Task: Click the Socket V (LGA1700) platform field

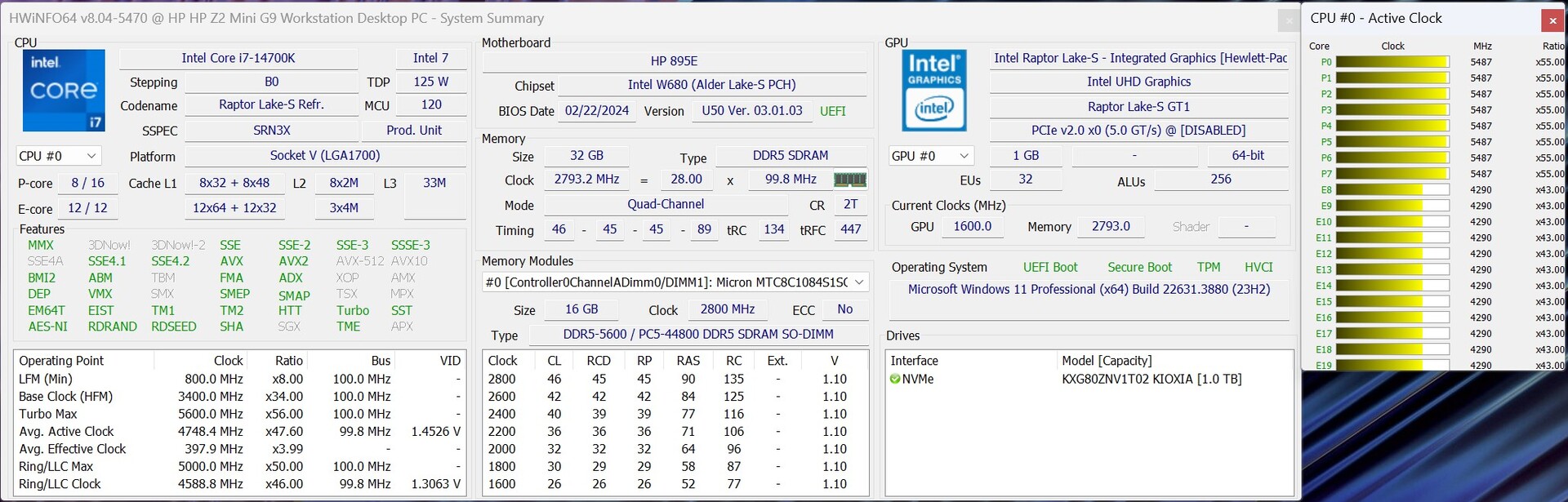Action: point(325,156)
